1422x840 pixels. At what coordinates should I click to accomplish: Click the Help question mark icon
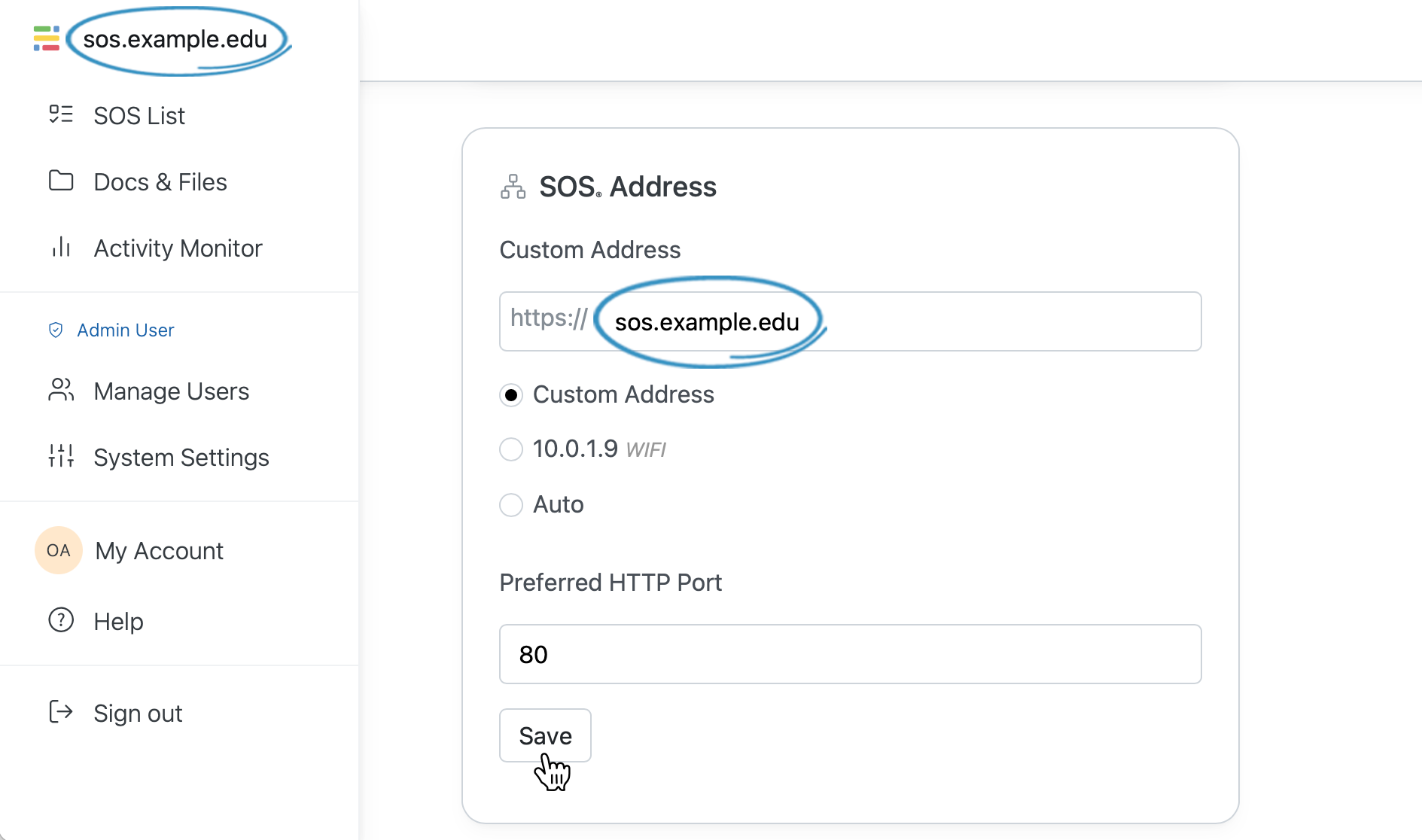coord(61,620)
